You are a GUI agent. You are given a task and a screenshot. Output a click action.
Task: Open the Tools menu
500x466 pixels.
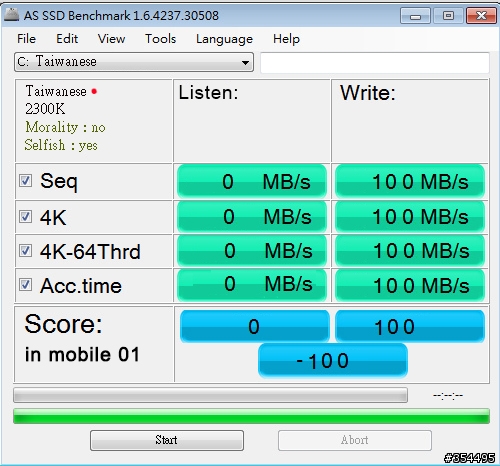click(160, 39)
